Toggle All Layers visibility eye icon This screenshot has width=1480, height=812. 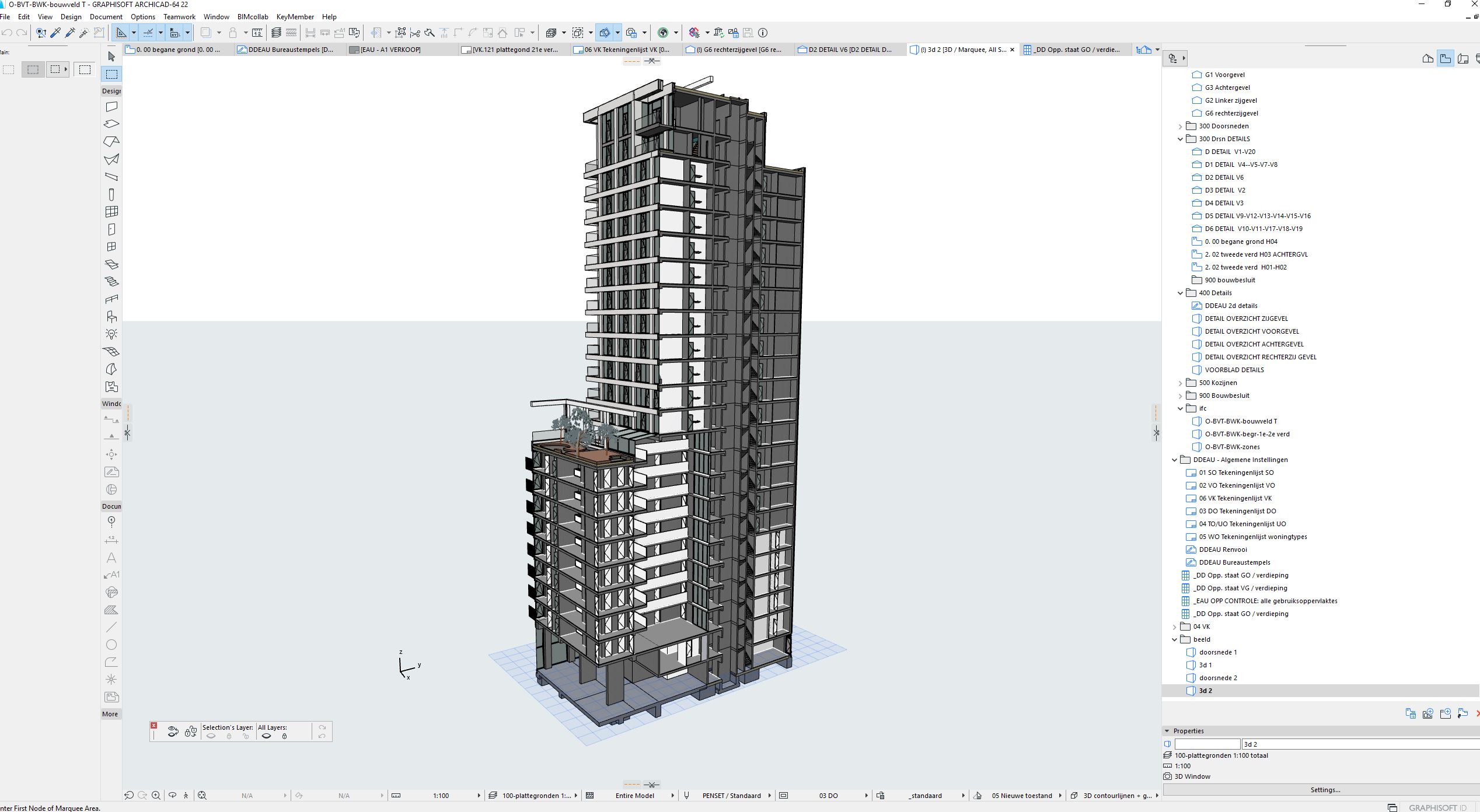[x=267, y=736]
